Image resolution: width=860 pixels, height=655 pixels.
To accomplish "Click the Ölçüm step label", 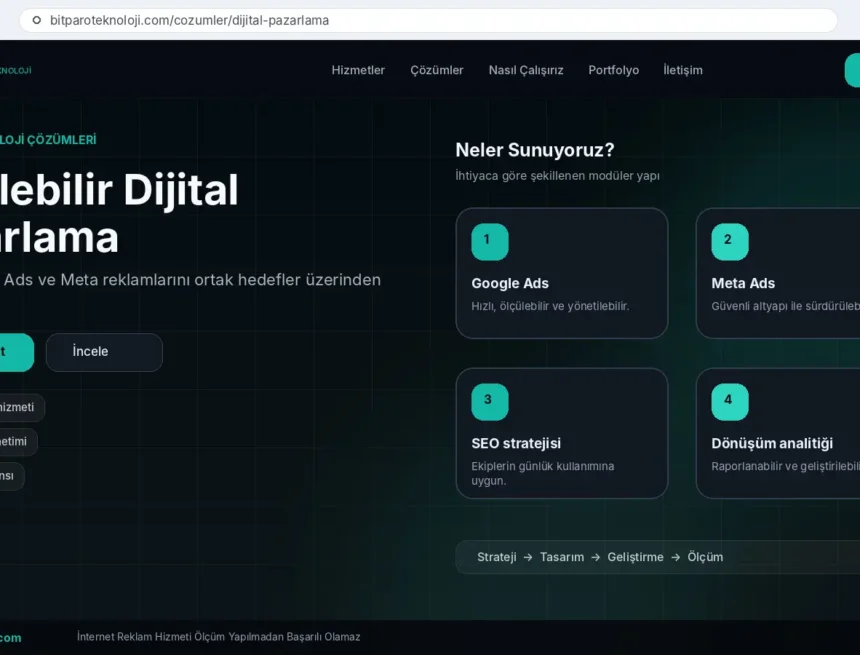I will tap(705, 557).
